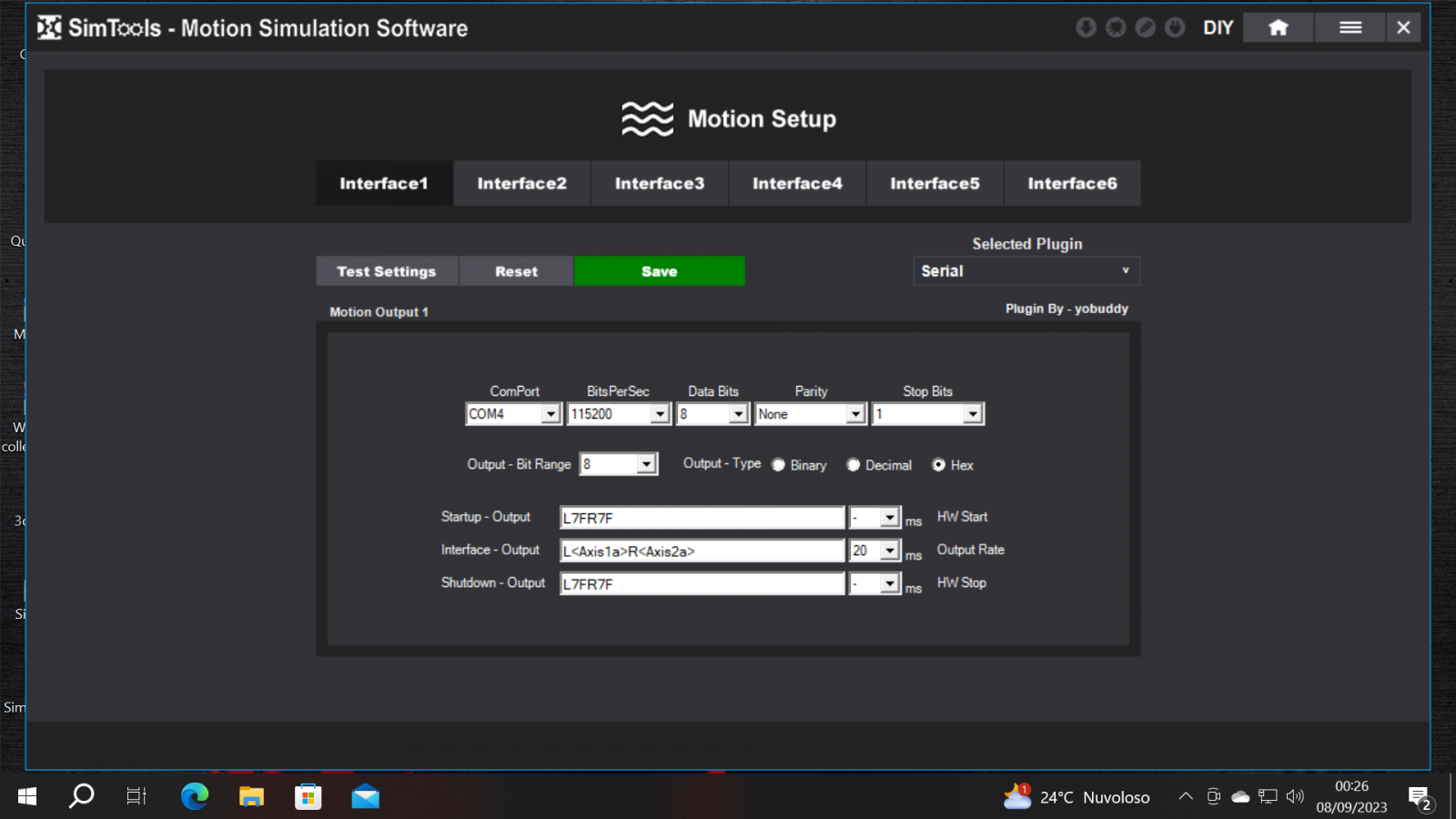The width and height of the screenshot is (1456, 819).
Task: Open Microsoft Store from taskbar
Action: [308, 797]
